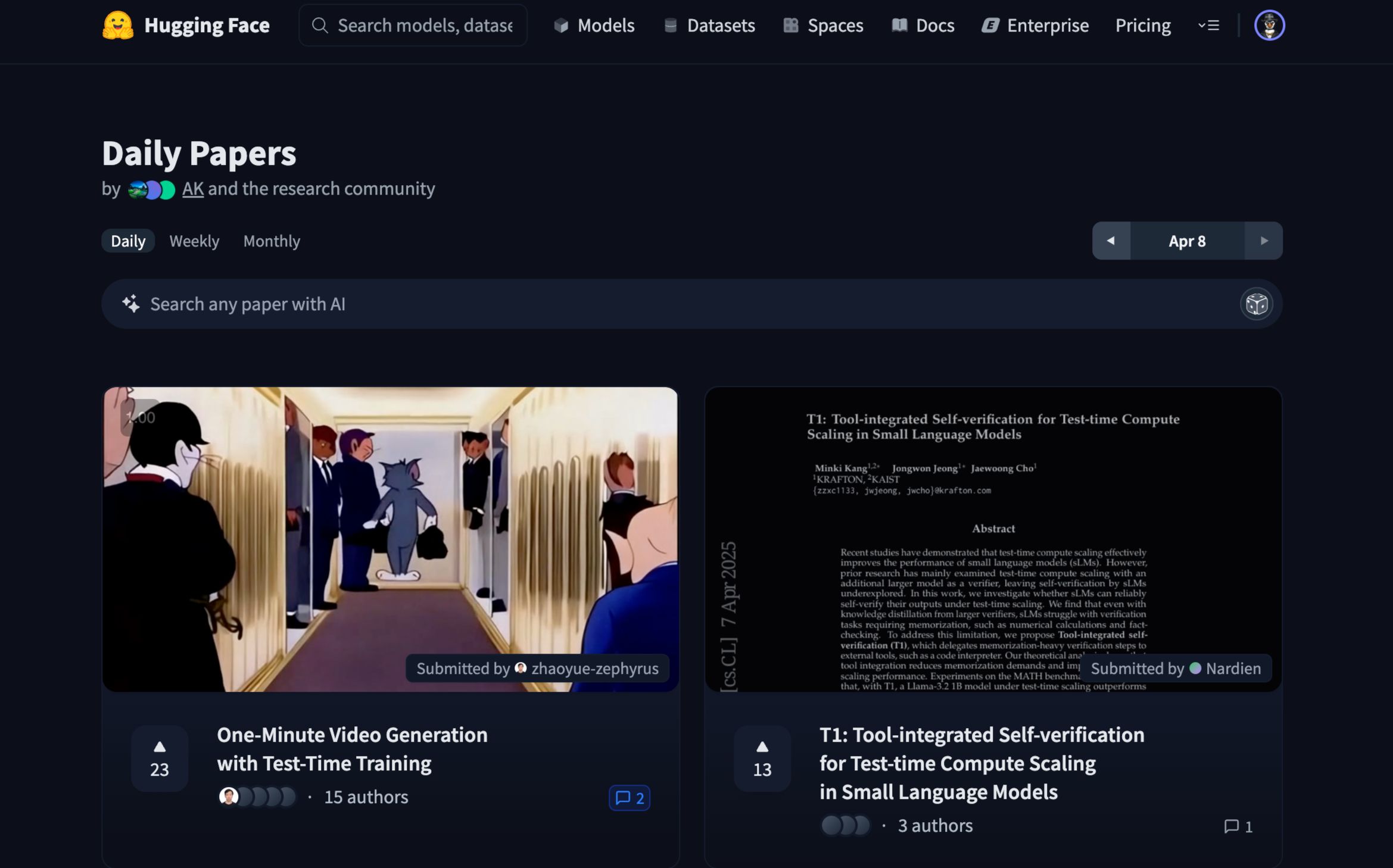Open the Apr 8 date picker
The height and width of the screenshot is (868, 1393).
[x=1187, y=241]
